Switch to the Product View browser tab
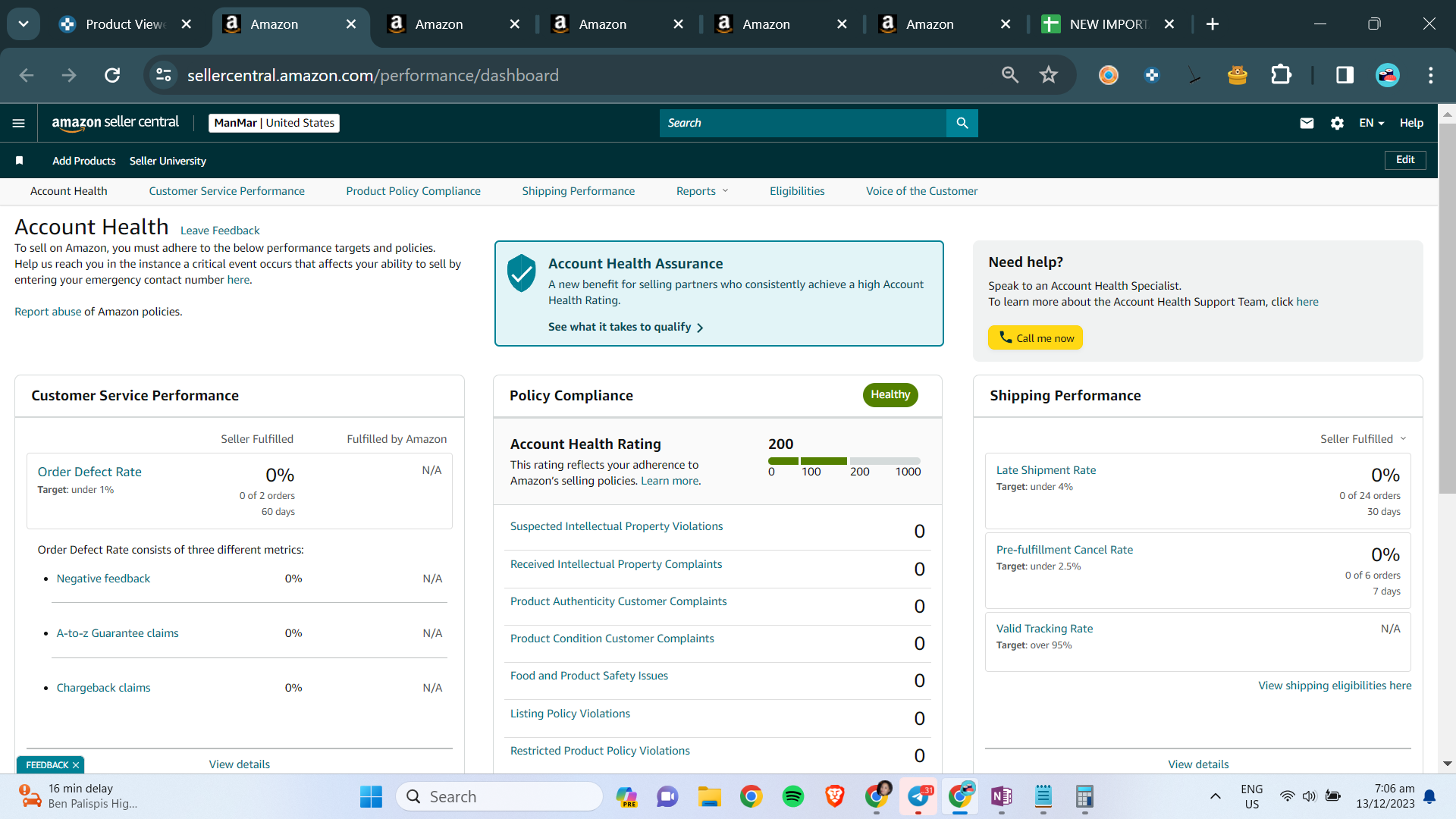 (125, 24)
